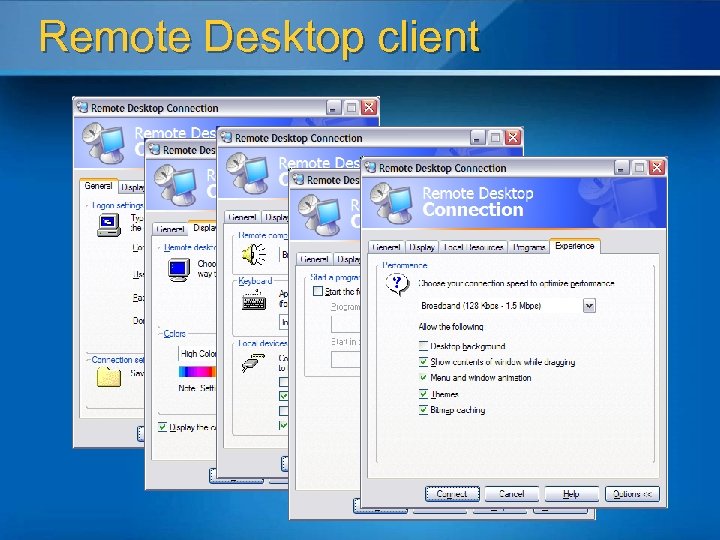Enable the Desktop background checkbox

point(423,346)
